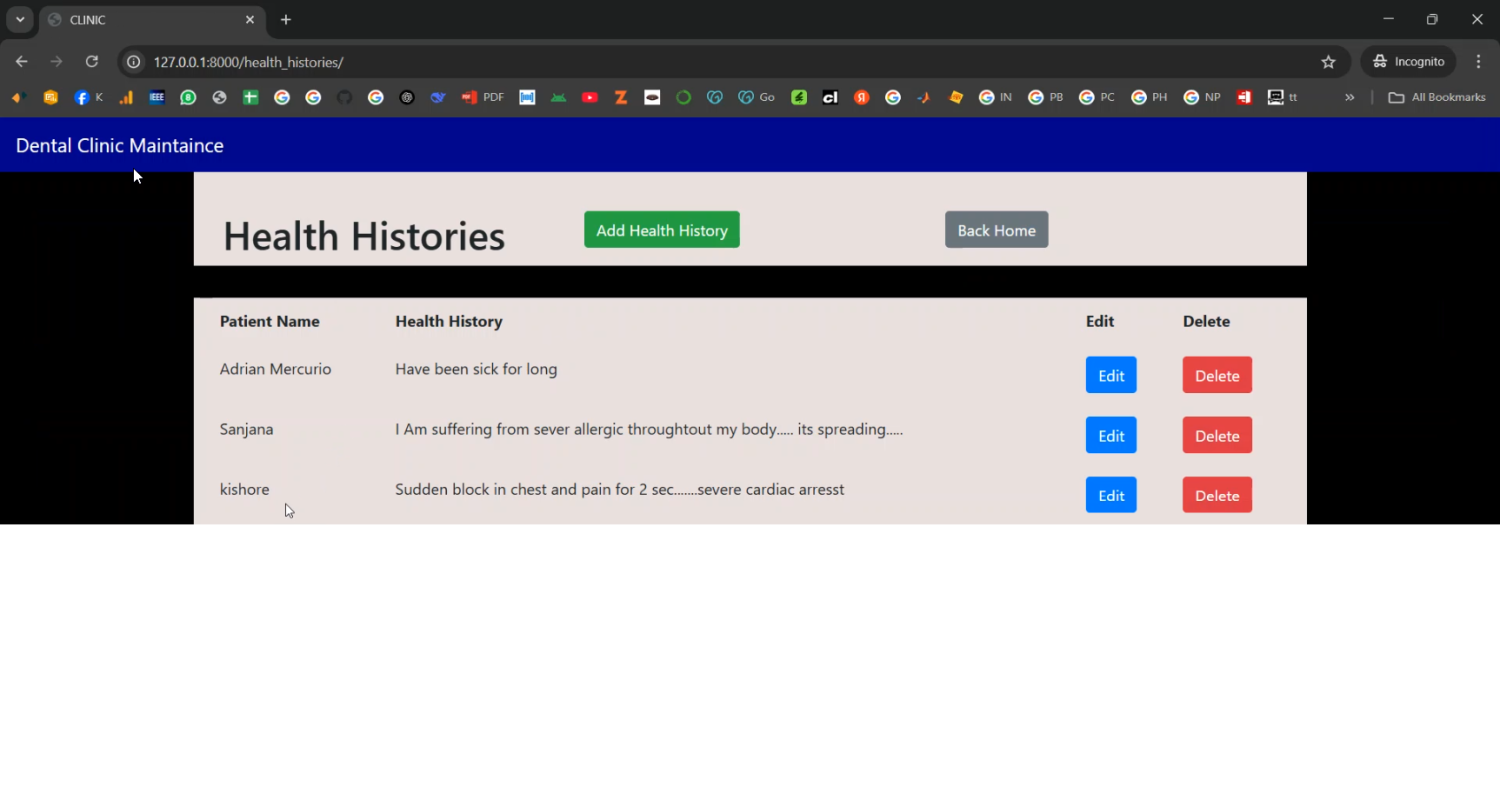1500x794 pixels.
Task: Open the All Bookmarks folder
Action: [1437, 98]
